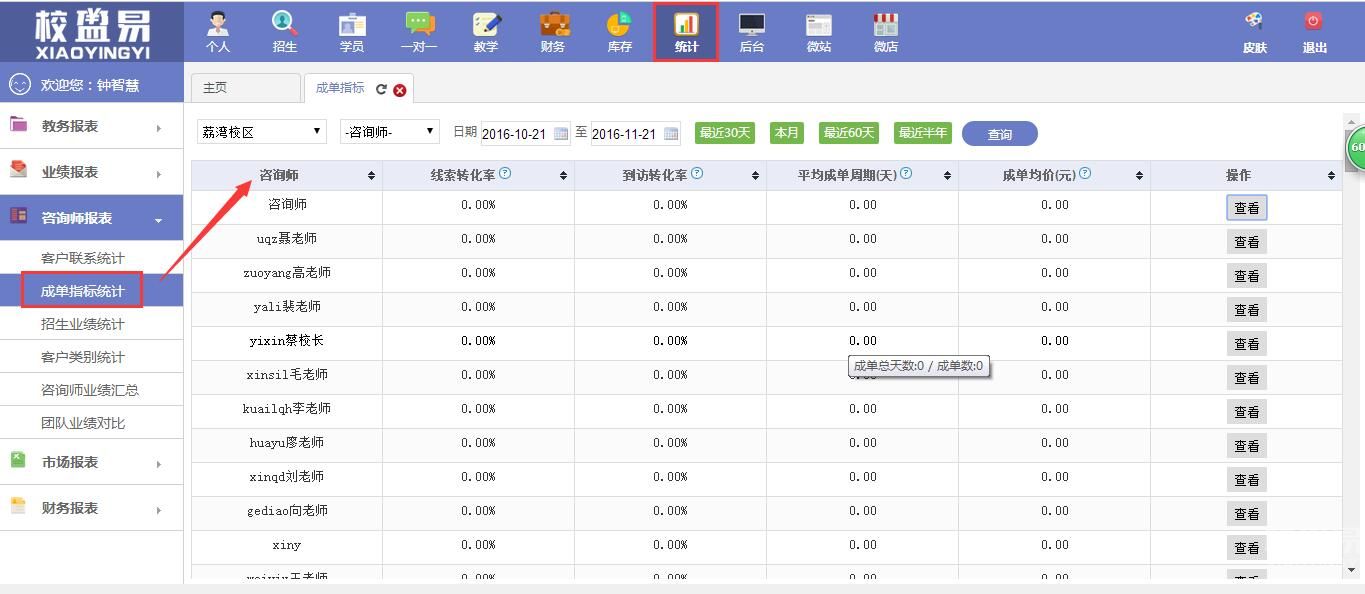The width and height of the screenshot is (1365, 594).
Task: Open 成单指标统计 report
Action: coord(83,291)
